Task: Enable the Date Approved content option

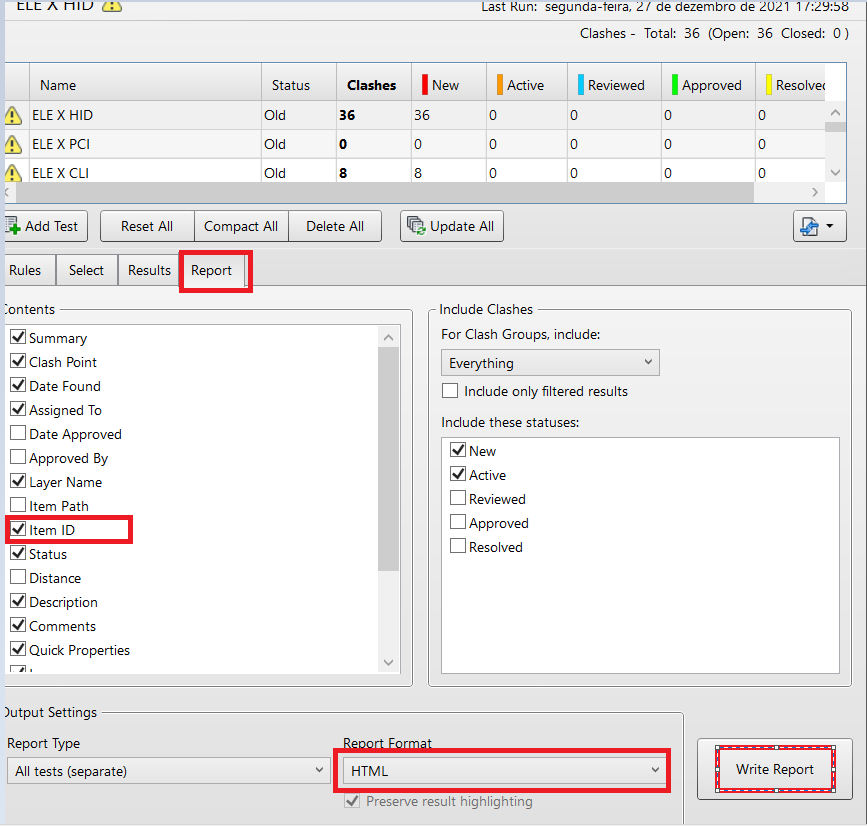Action: pos(17,434)
